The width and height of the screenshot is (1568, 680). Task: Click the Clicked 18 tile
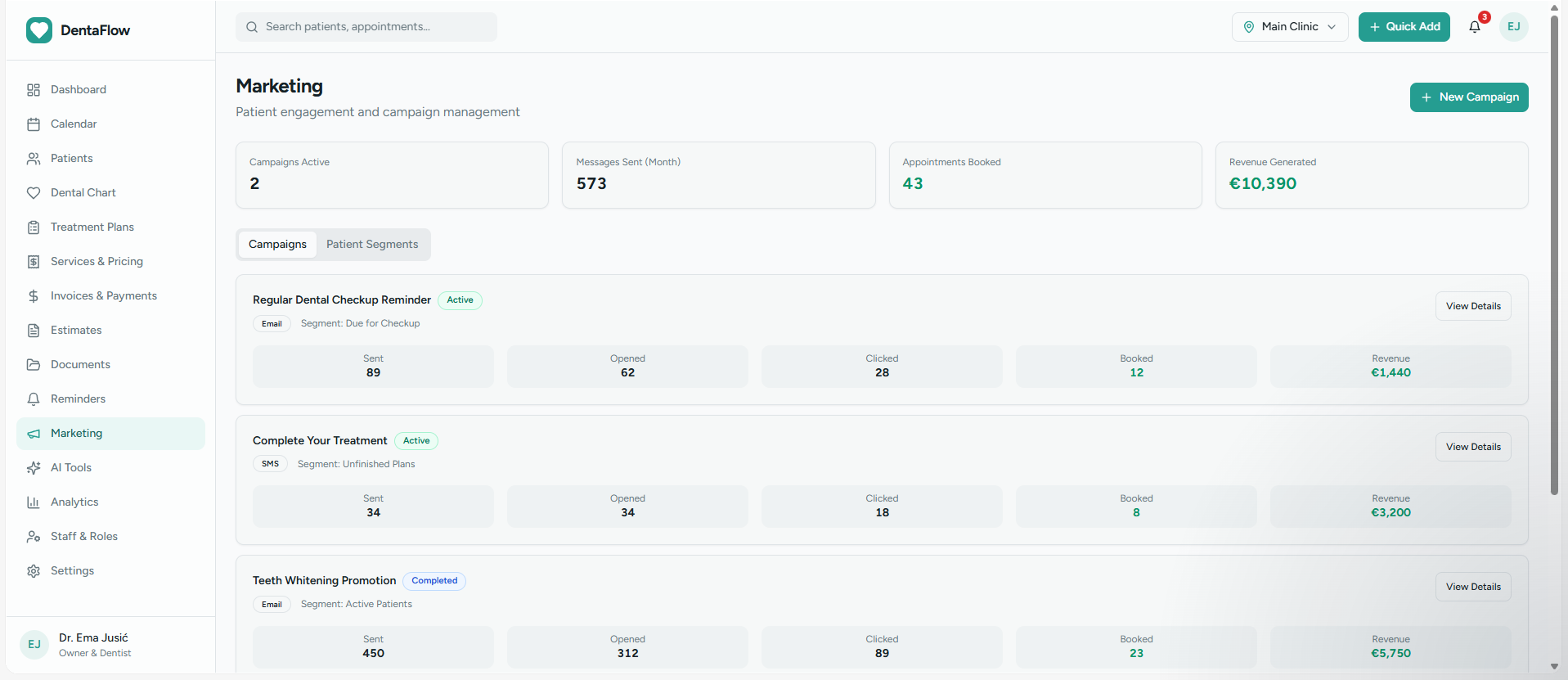pyautogui.click(x=882, y=507)
